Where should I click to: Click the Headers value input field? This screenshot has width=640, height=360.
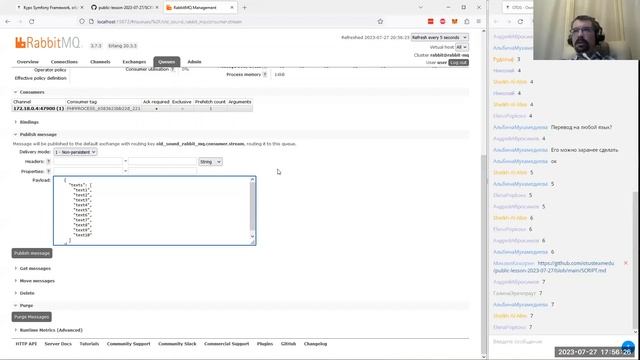(162, 162)
